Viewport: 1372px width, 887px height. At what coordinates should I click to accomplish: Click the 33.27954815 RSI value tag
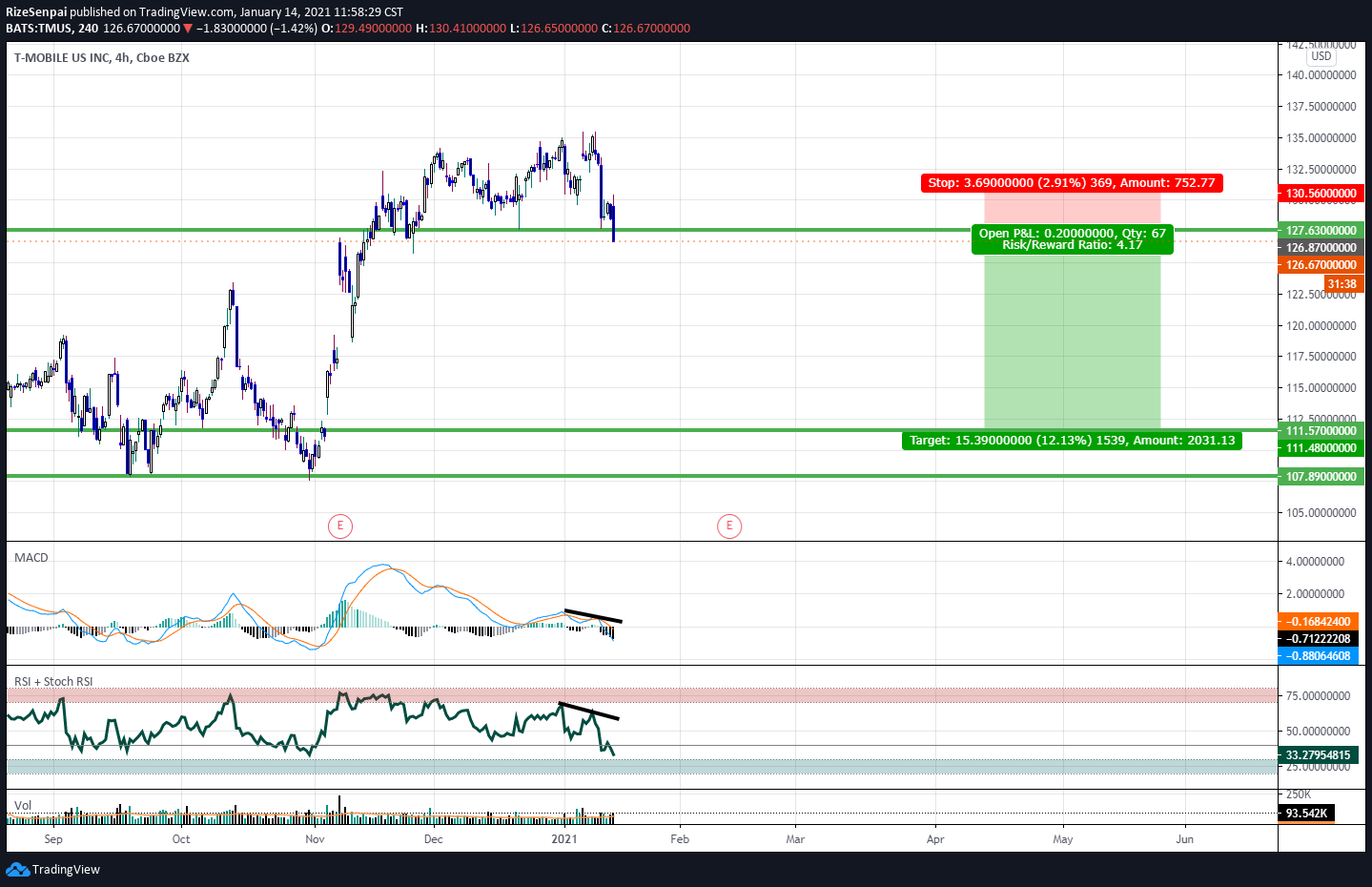(x=1318, y=755)
